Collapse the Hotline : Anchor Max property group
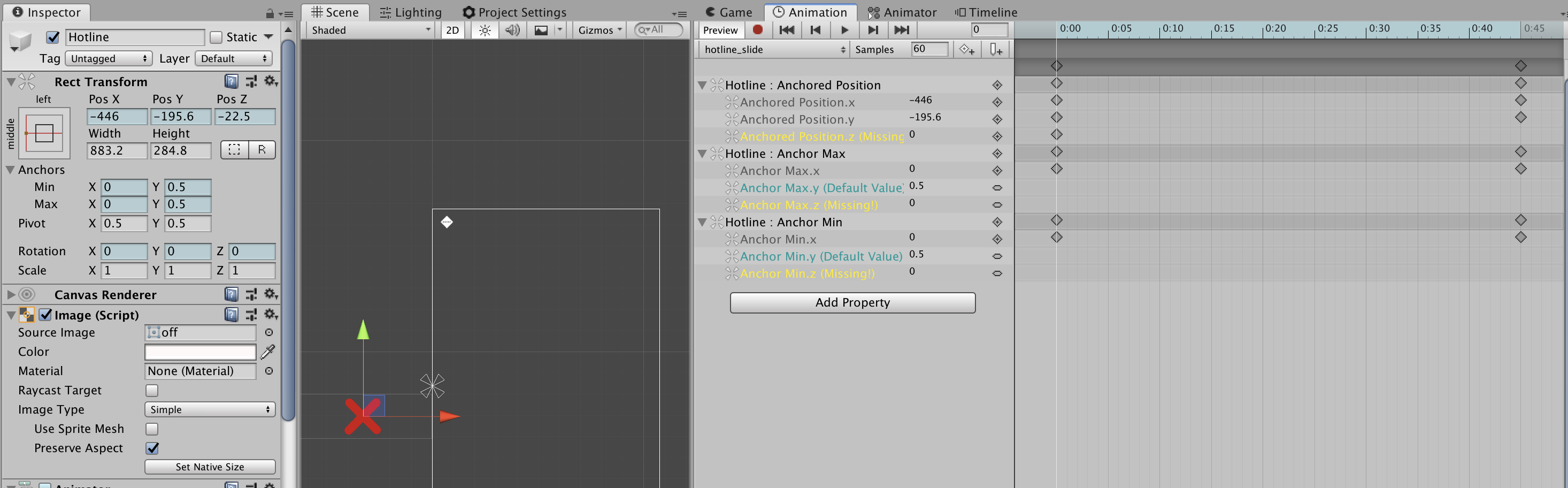This screenshot has height=488, width=1568. 703,154
